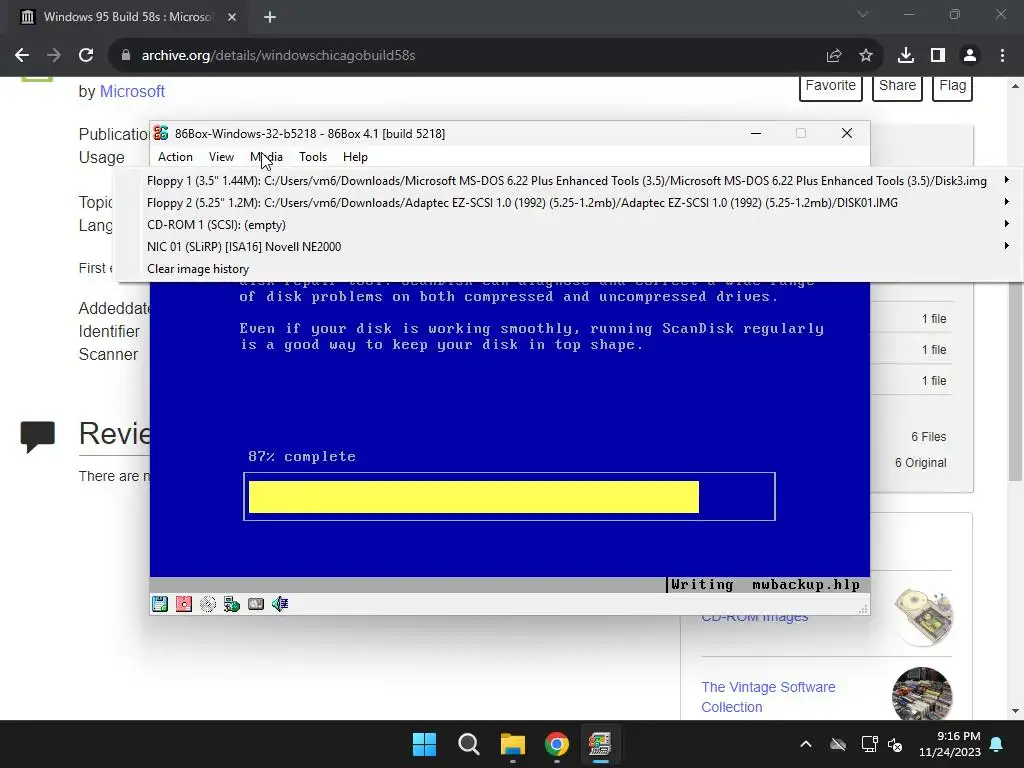Open File Explorer from the taskbar

point(513,744)
